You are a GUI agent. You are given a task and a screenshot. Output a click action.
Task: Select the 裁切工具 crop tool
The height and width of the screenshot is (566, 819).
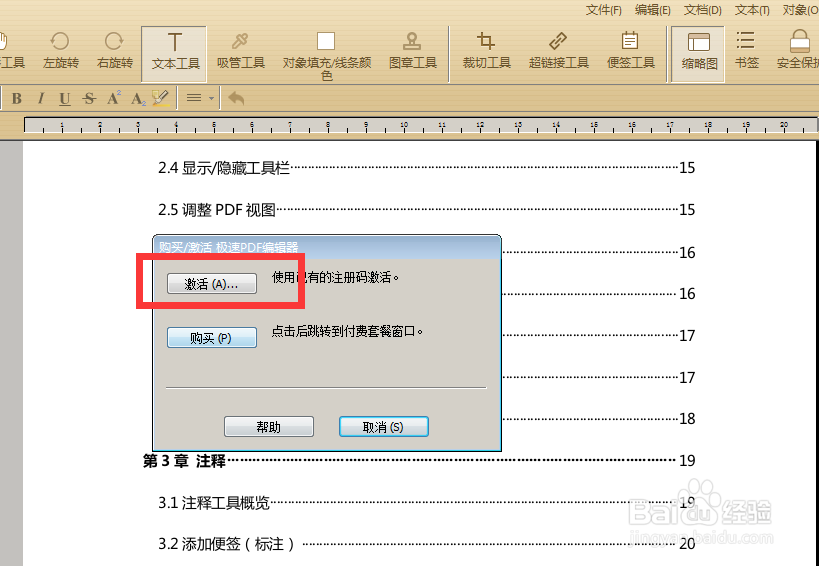pos(486,51)
